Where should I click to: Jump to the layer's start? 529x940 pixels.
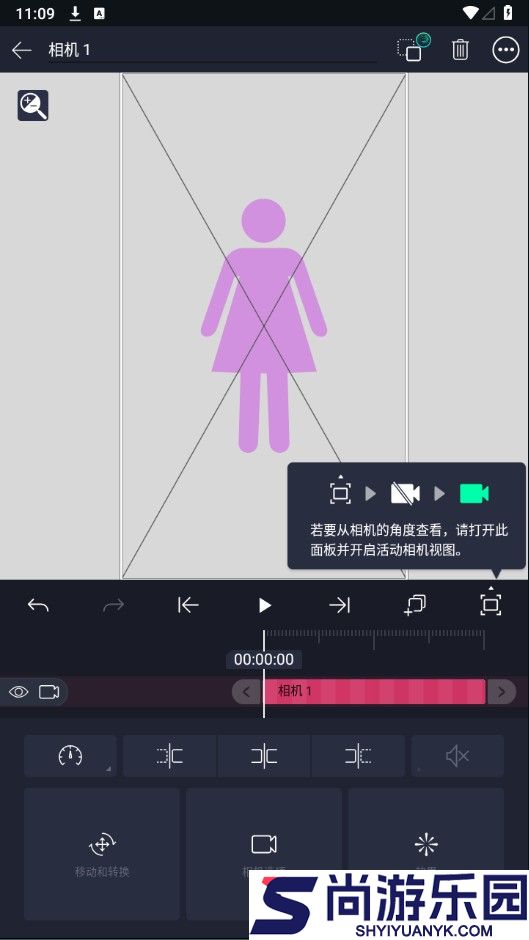point(188,605)
